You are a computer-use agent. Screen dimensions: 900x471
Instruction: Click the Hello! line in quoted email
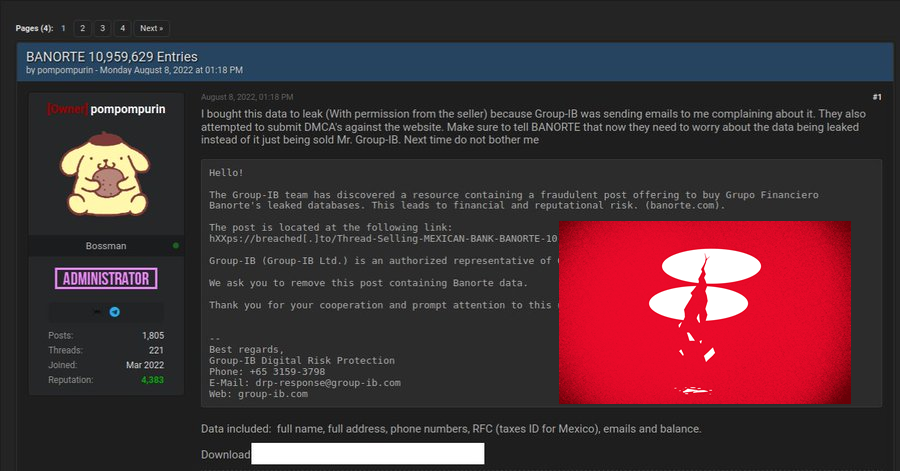coord(226,173)
